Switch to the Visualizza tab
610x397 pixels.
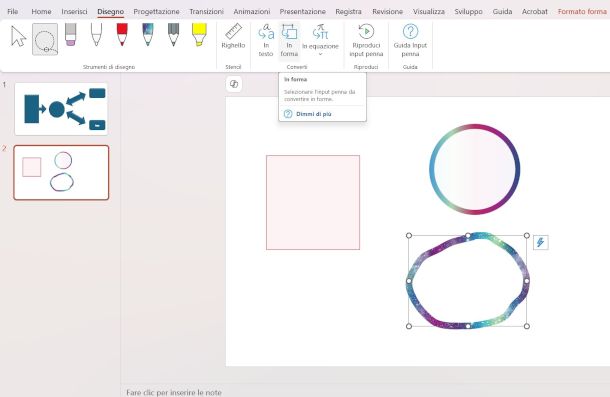pyautogui.click(x=429, y=12)
